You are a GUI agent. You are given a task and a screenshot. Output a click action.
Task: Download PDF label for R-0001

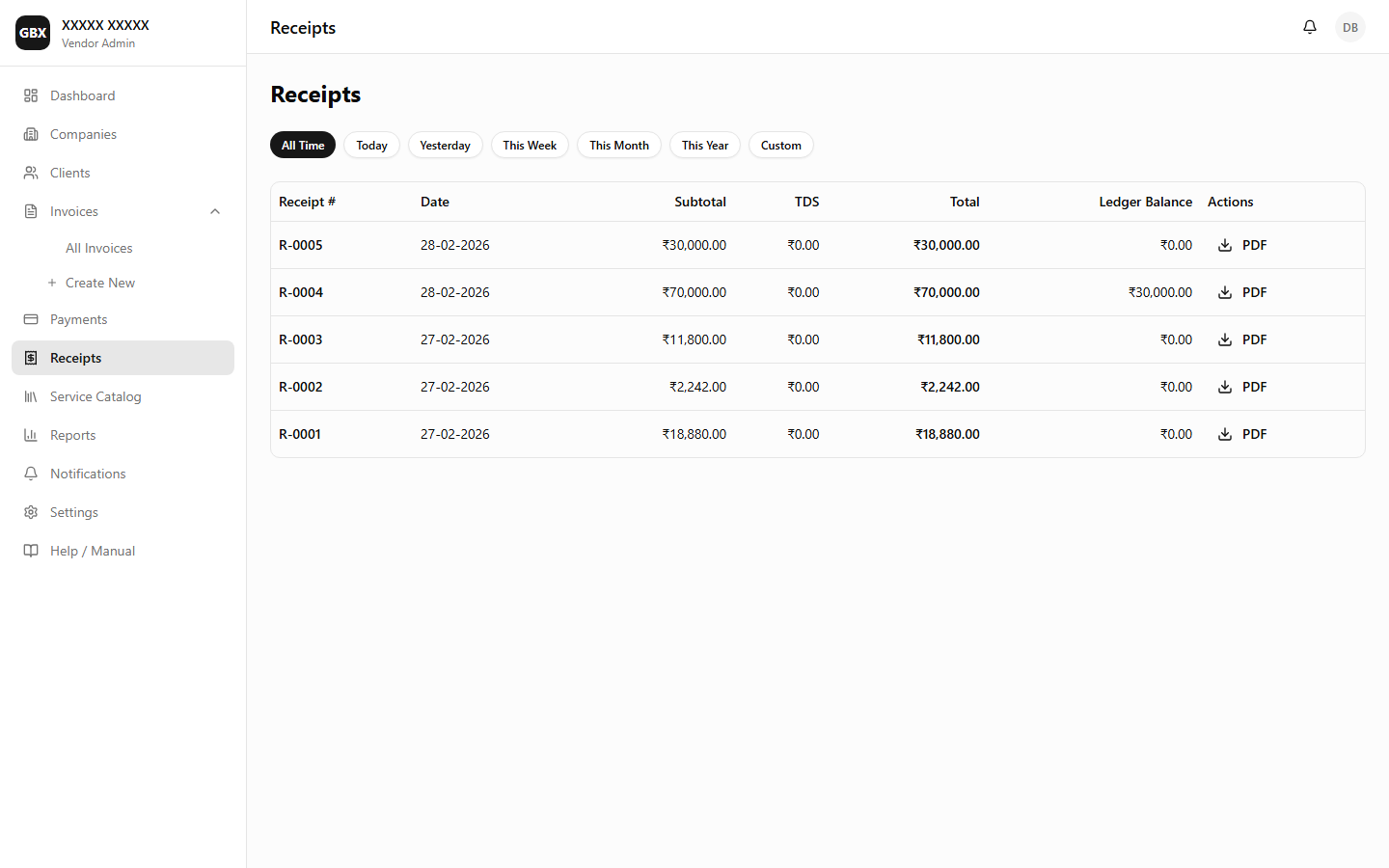tap(1254, 434)
